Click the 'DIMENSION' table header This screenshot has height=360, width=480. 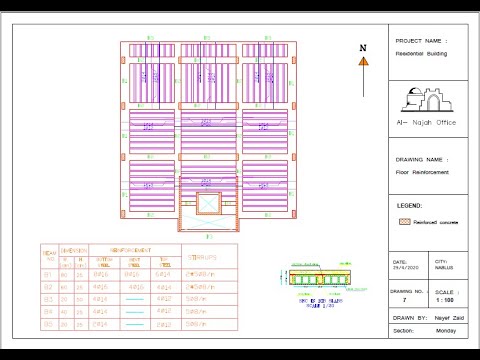point(74,250)
